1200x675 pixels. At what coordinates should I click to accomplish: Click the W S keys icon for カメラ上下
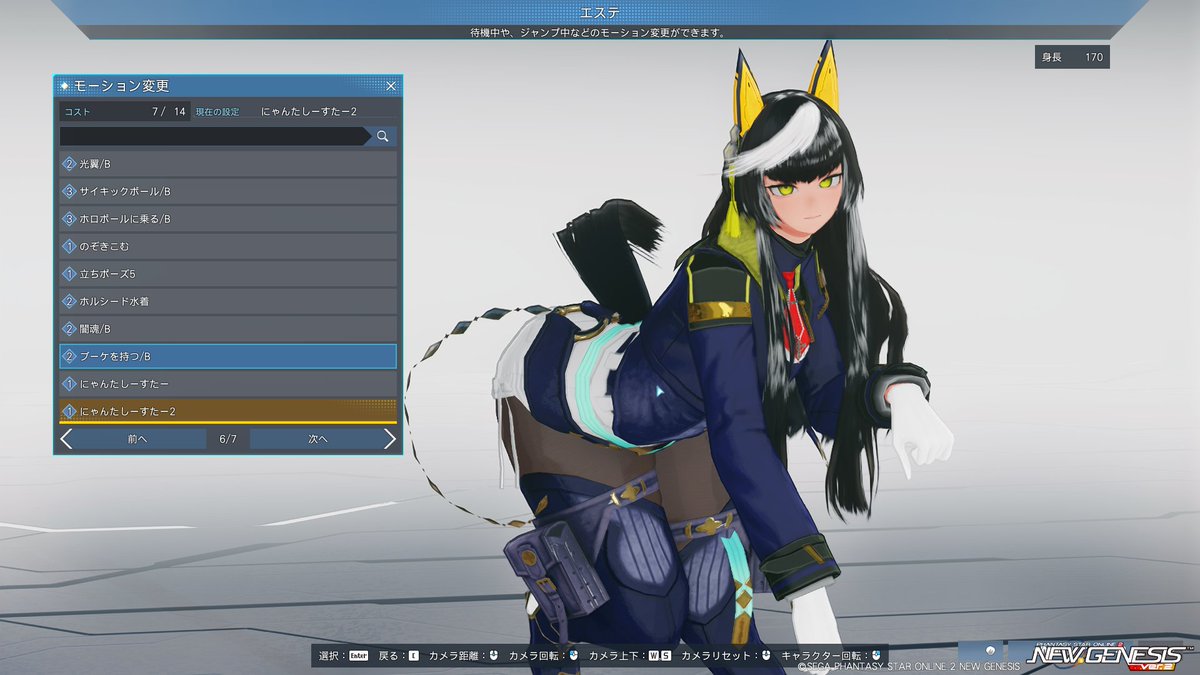pyautogui.click(x=659, y=656)
